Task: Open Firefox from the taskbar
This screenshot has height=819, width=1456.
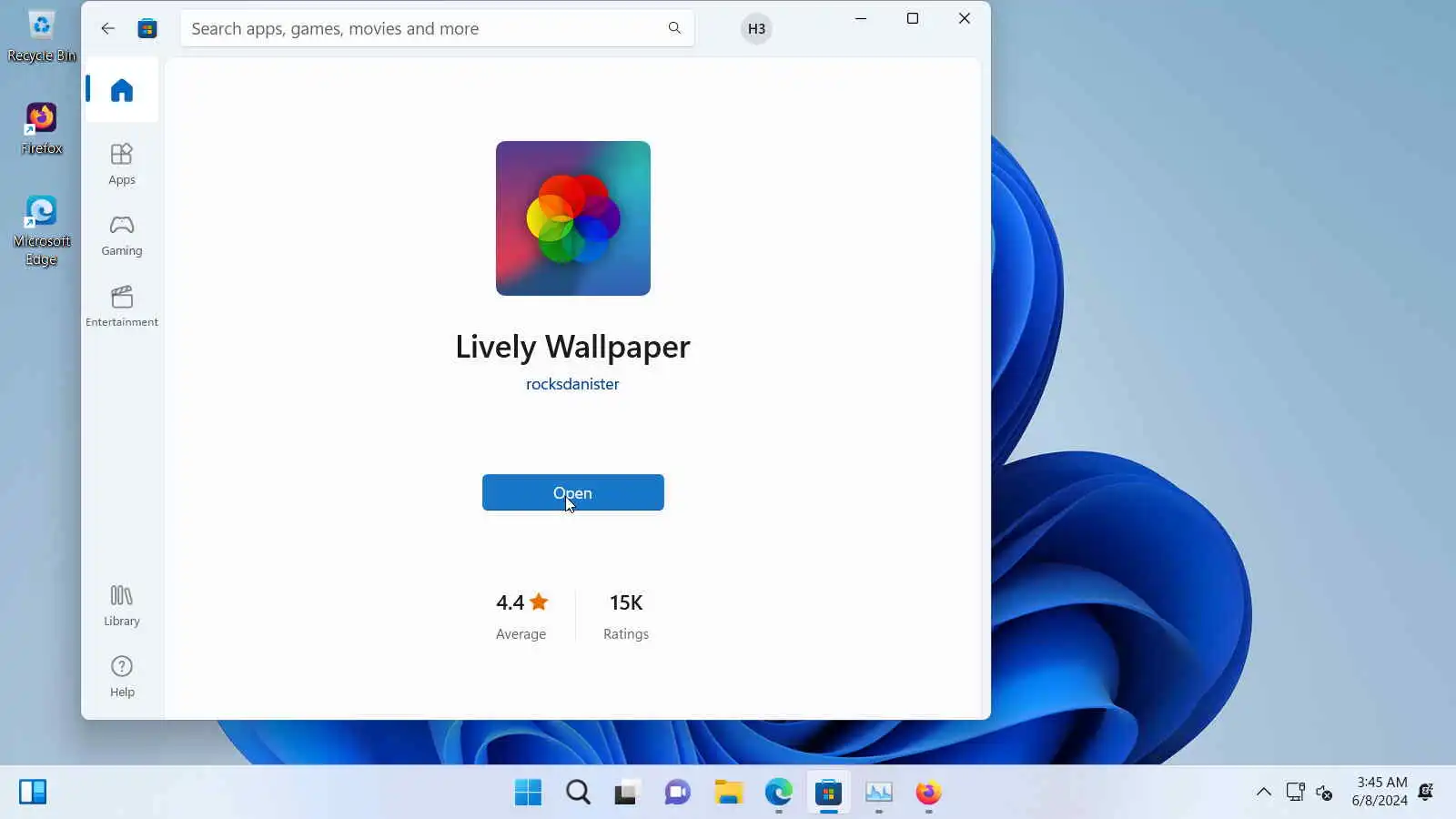Action: tap(928, 792)
